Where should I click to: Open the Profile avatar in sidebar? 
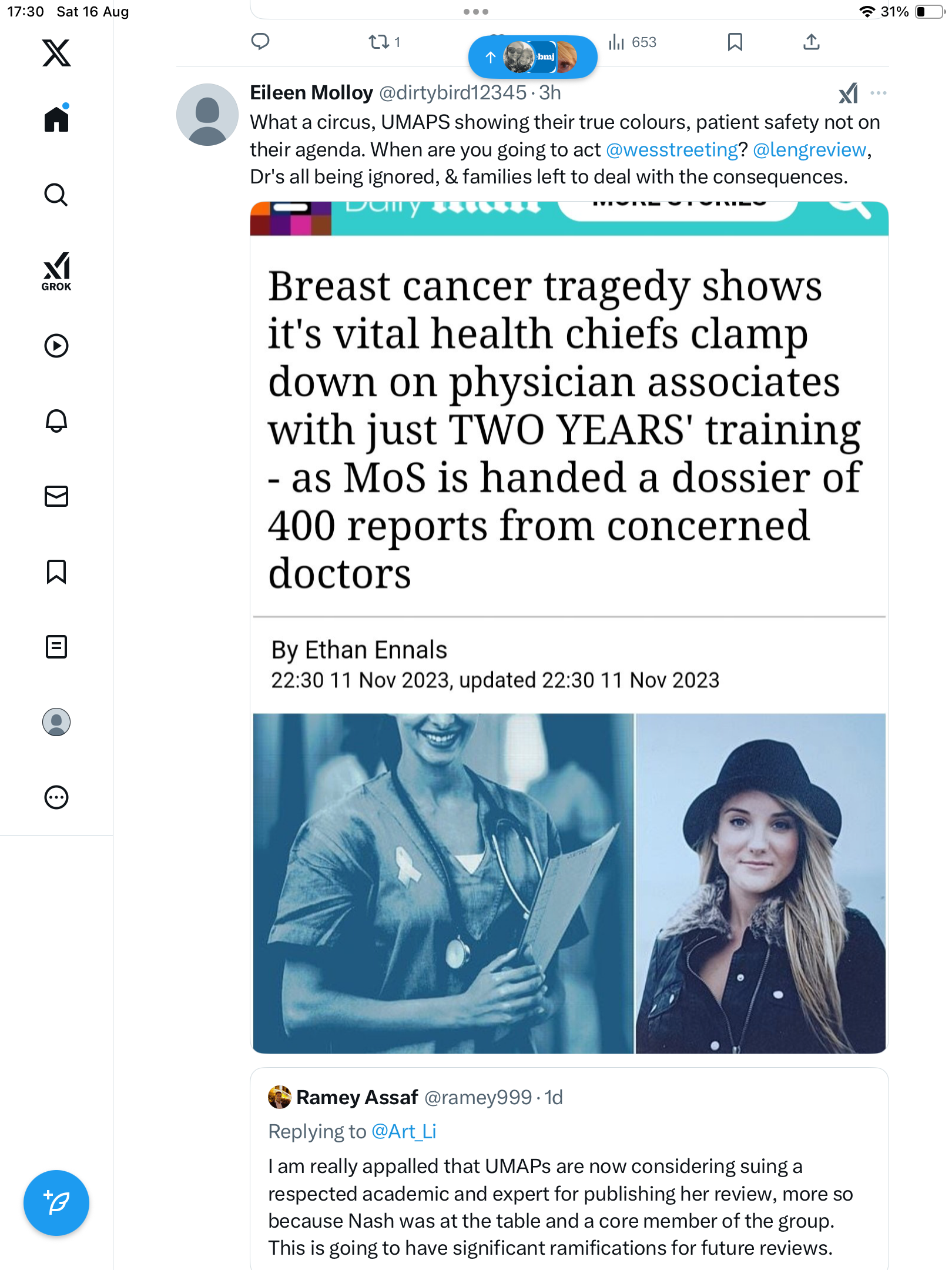[x=56, y=722]
